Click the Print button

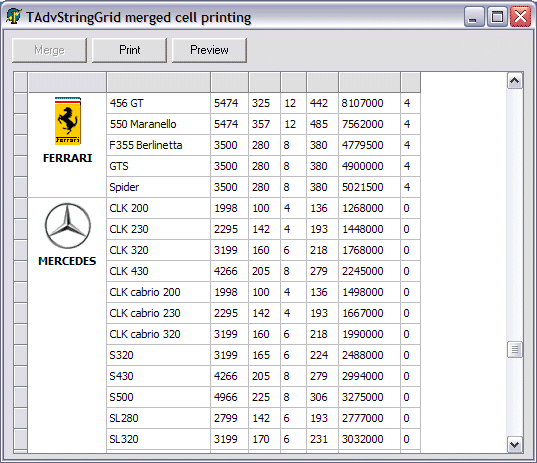[x=129, y=50]
